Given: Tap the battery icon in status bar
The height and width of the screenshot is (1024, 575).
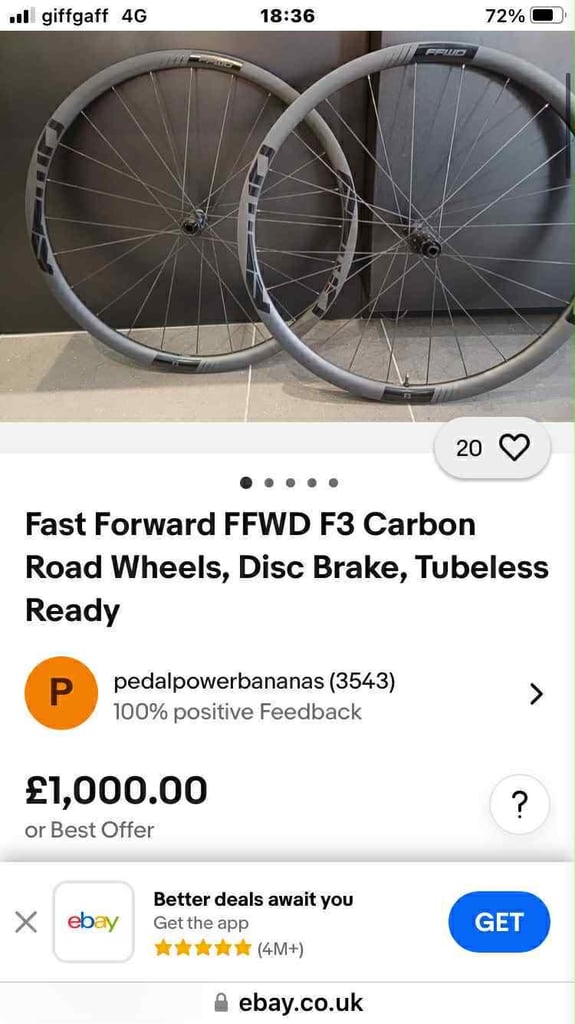Looking at the screenshot, I should (548, 15).
